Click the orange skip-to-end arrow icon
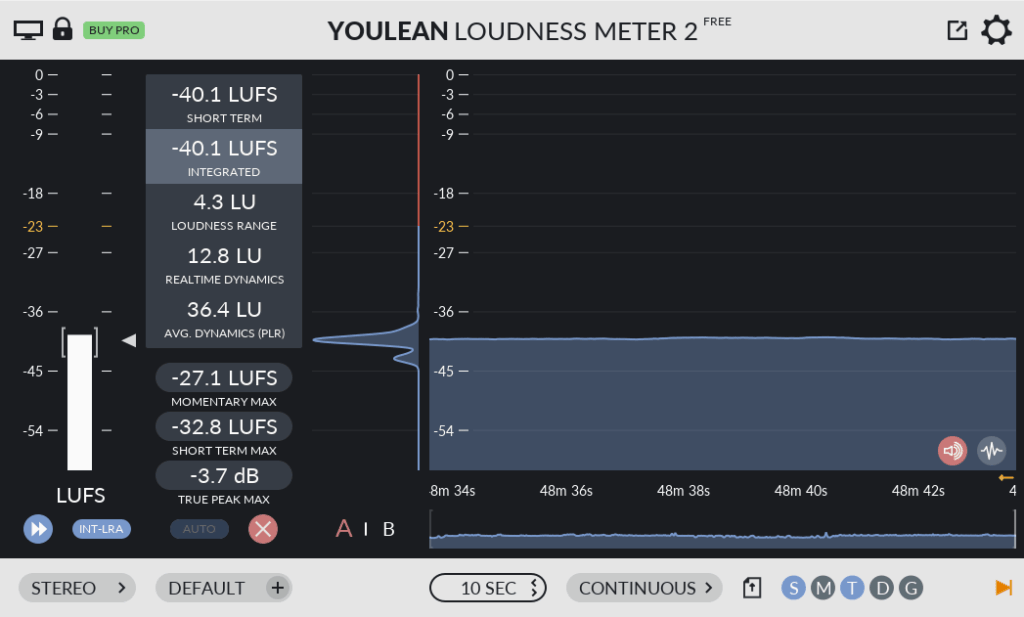 [x=1003, y=588]
